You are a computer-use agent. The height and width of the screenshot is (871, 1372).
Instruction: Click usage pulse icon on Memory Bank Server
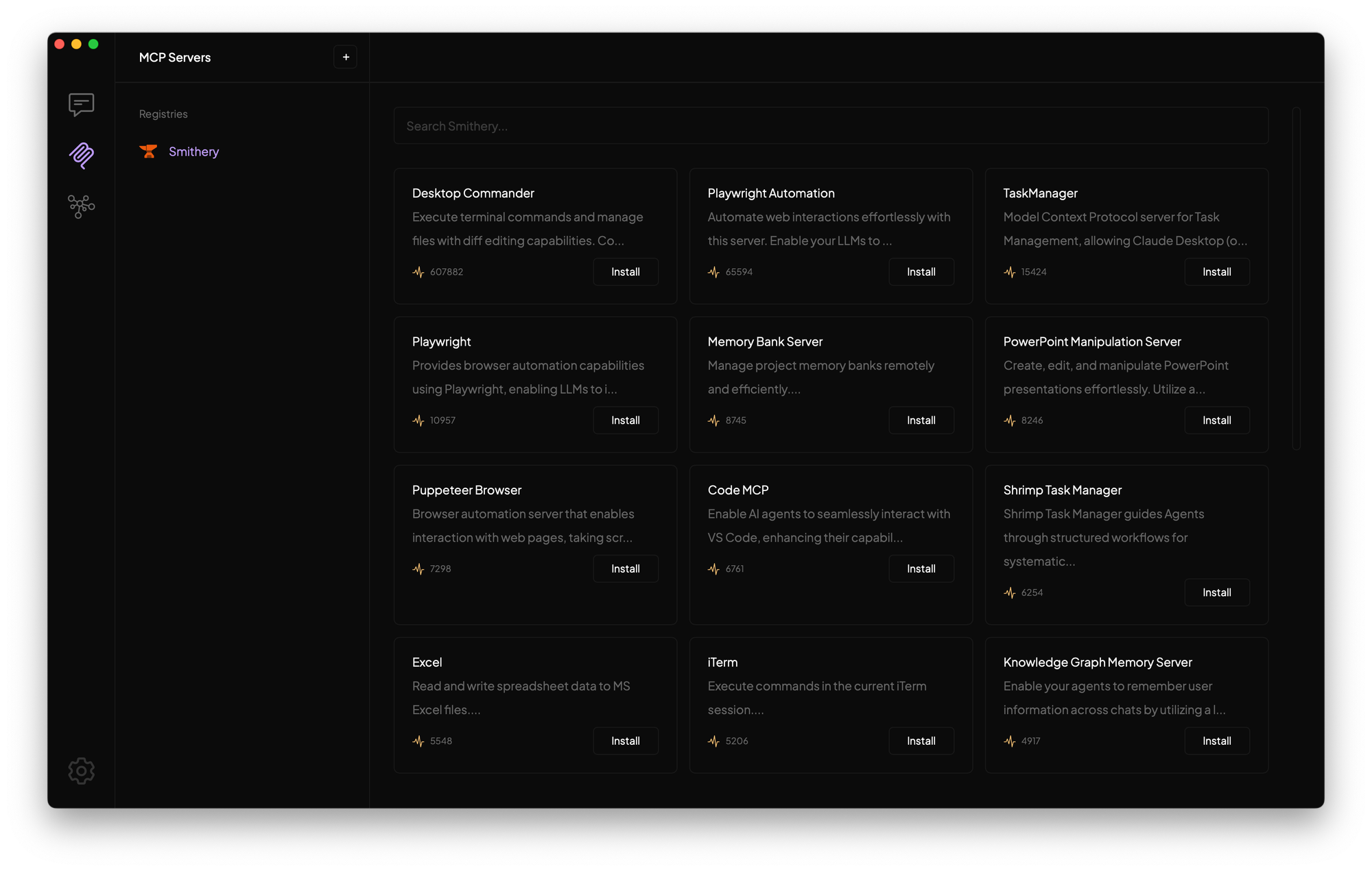714,420
